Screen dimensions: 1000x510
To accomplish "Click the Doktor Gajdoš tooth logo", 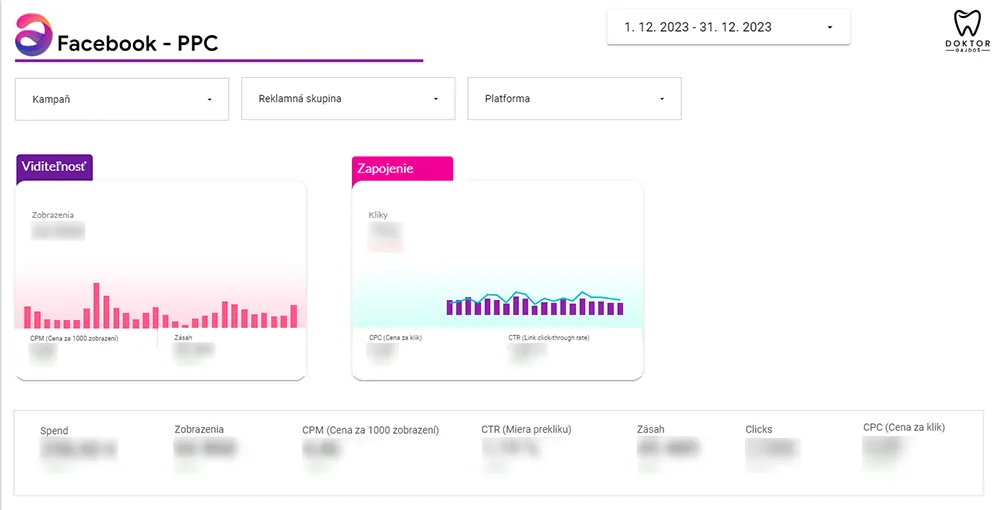I will tap(967, 30).
